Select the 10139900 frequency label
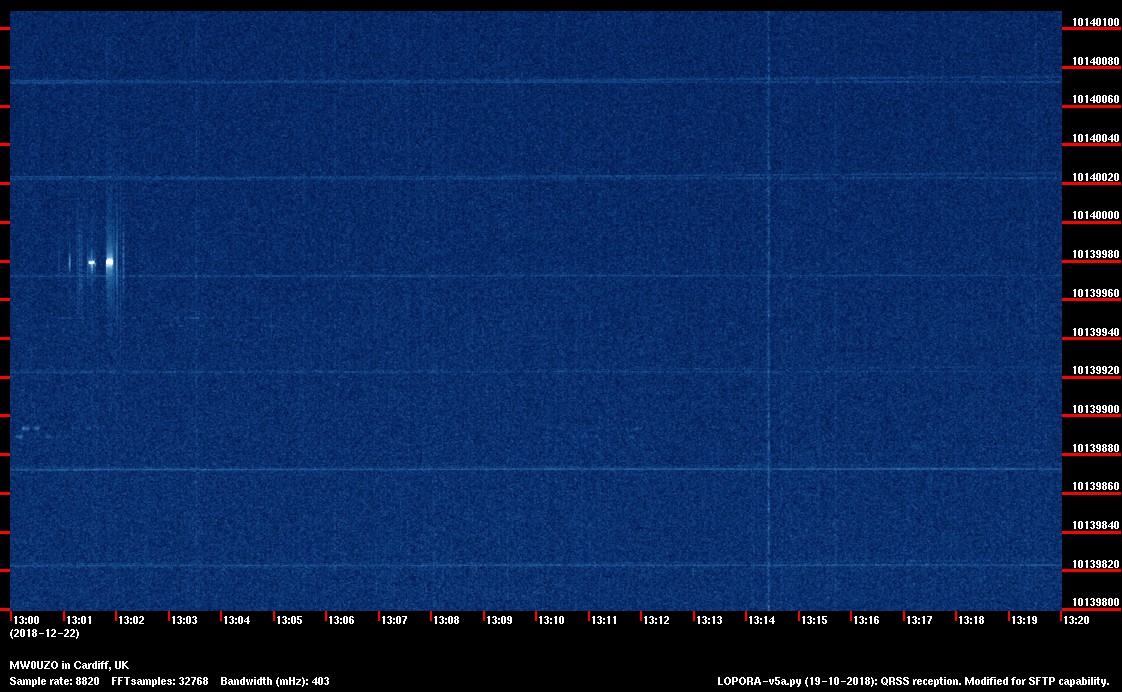The width and height of the screenshot is (1122, 692). coord(1095,409)
